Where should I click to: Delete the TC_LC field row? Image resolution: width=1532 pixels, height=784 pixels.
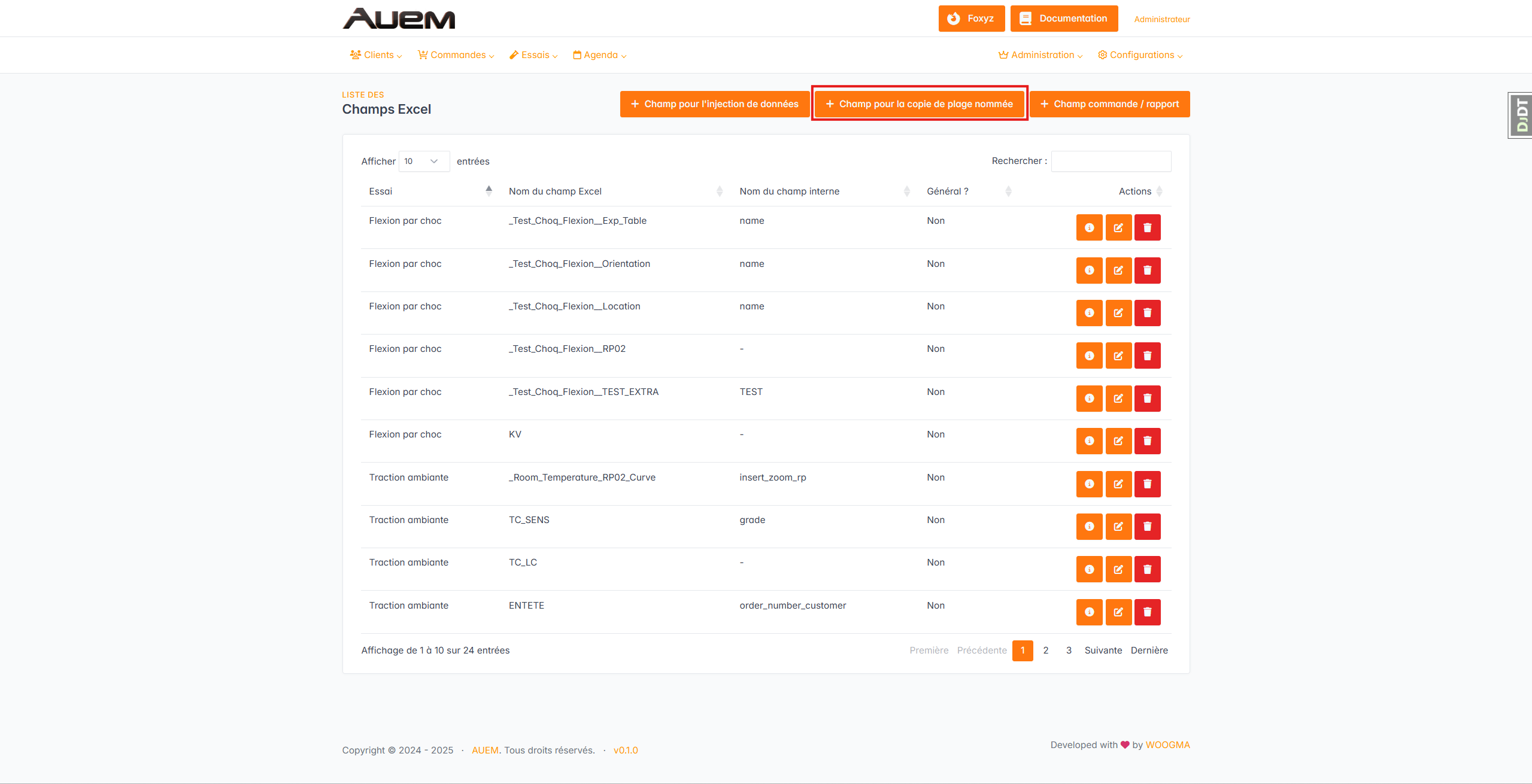1147,569
